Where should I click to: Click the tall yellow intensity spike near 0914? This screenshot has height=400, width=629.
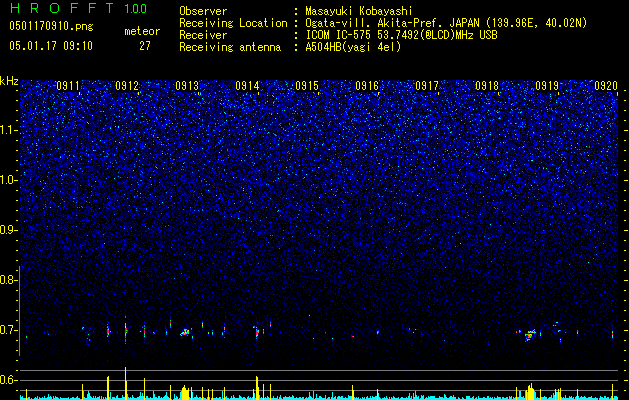point(257,388)
